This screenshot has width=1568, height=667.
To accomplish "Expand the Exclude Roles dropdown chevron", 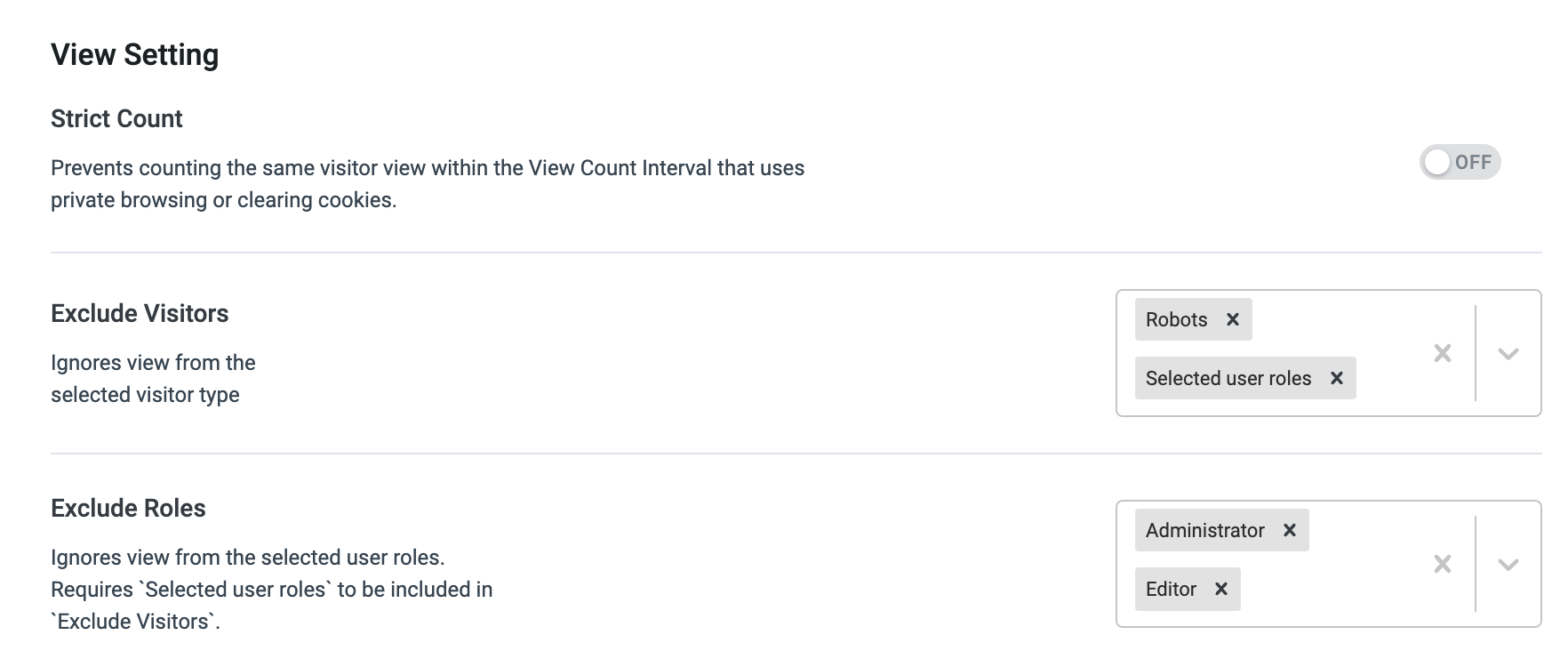I will tap(1508, 564).
